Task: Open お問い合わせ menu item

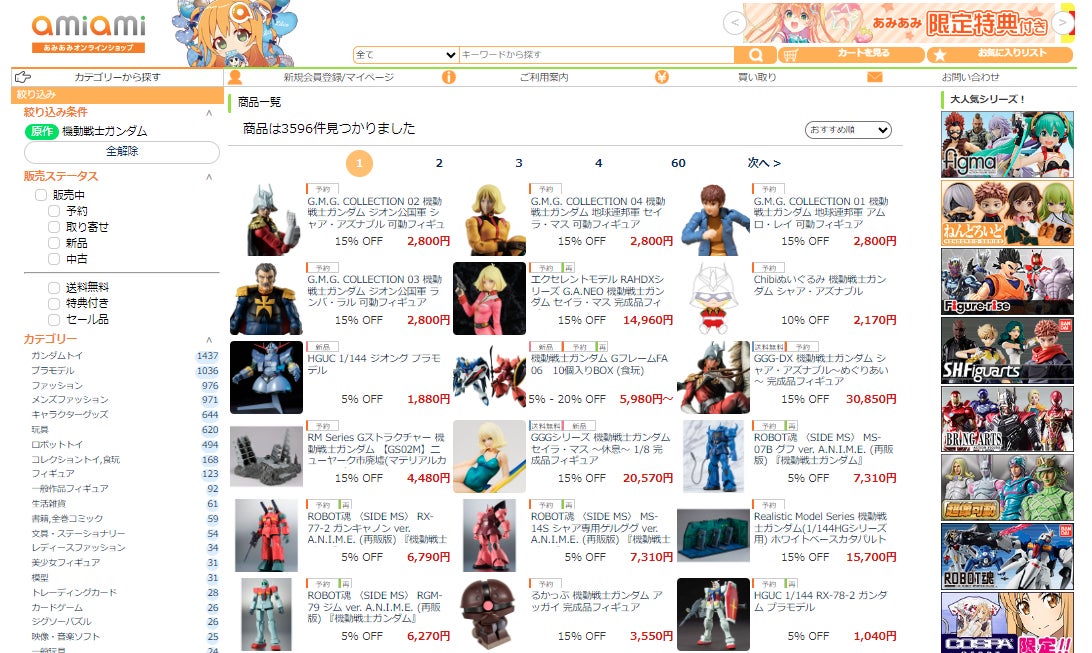Action: click(x=970, y=77)
